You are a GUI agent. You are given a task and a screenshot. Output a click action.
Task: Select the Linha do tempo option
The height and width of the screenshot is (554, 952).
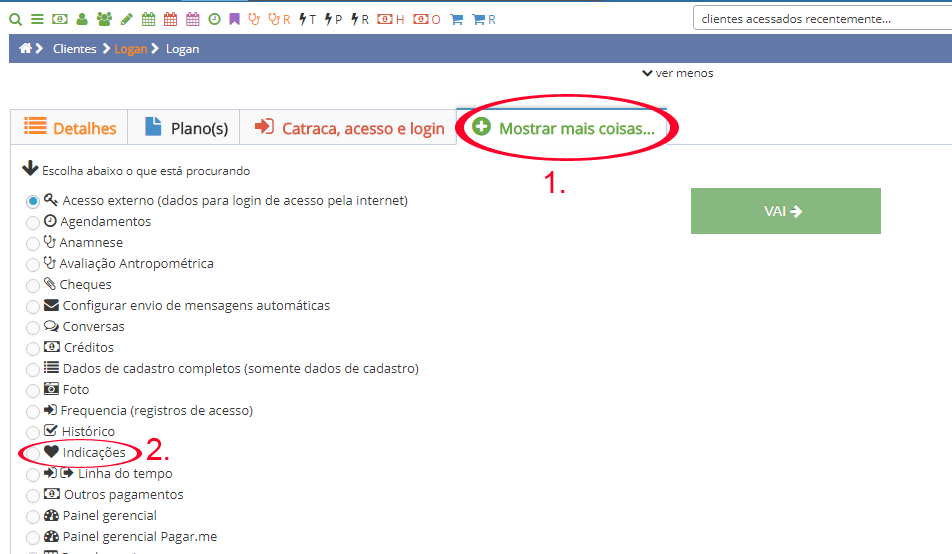click(x=33, y=475)
